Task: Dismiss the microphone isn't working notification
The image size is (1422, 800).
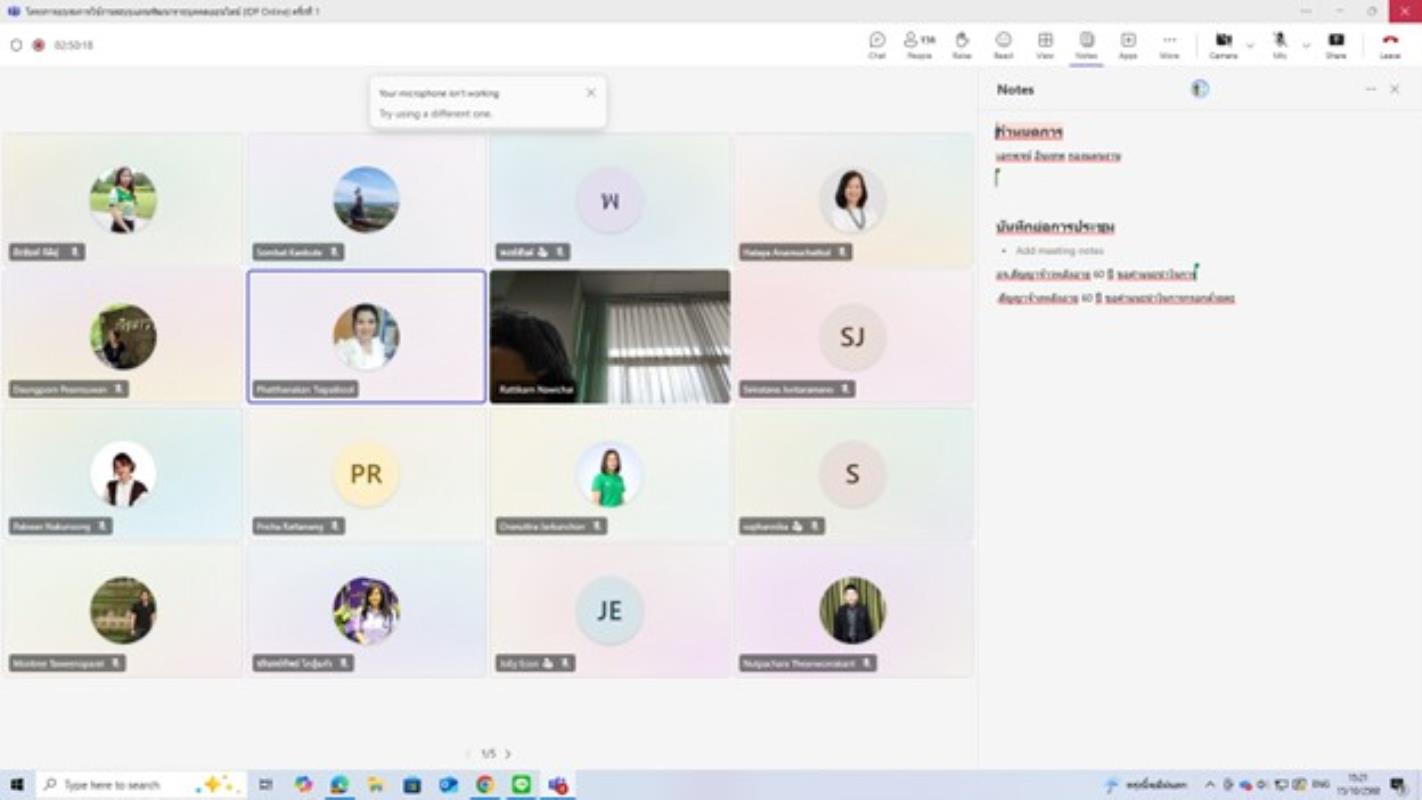Action: point(591,93)
